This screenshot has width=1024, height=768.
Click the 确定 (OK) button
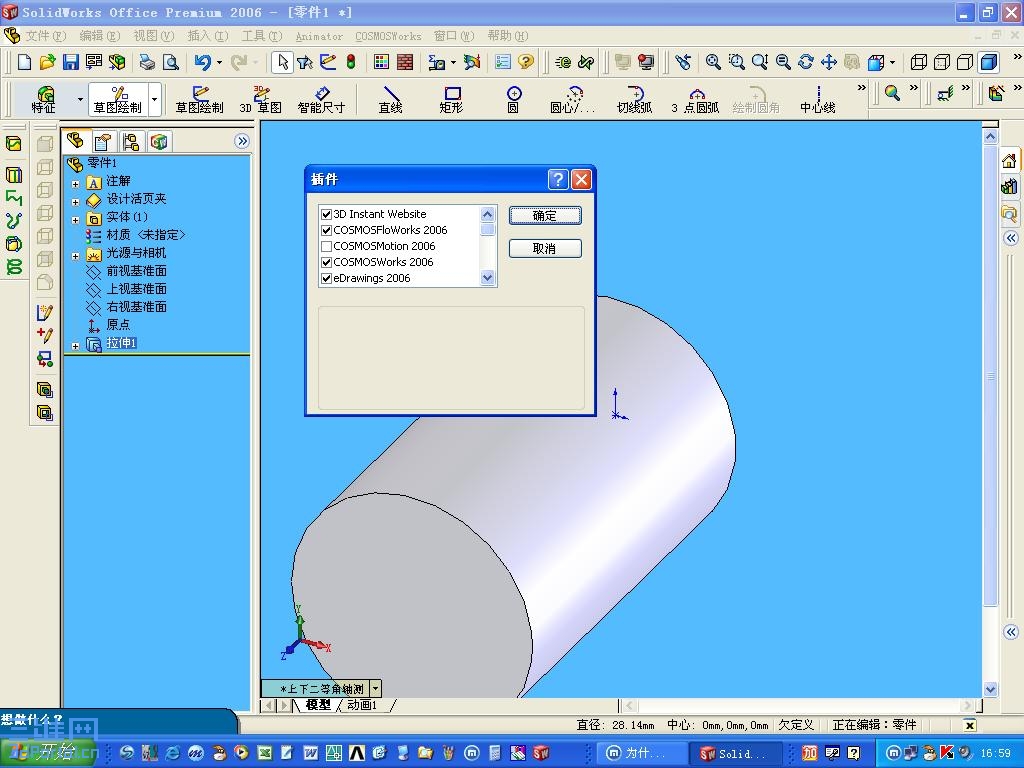tap(545, 216)
